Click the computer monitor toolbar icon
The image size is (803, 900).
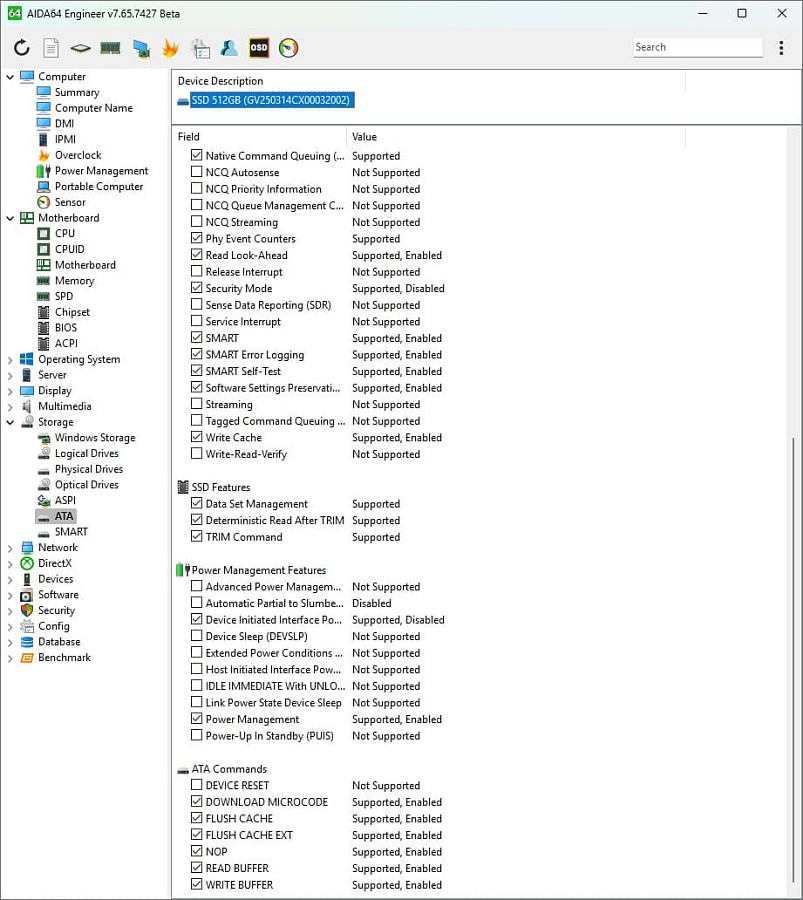tap(141, 48)
